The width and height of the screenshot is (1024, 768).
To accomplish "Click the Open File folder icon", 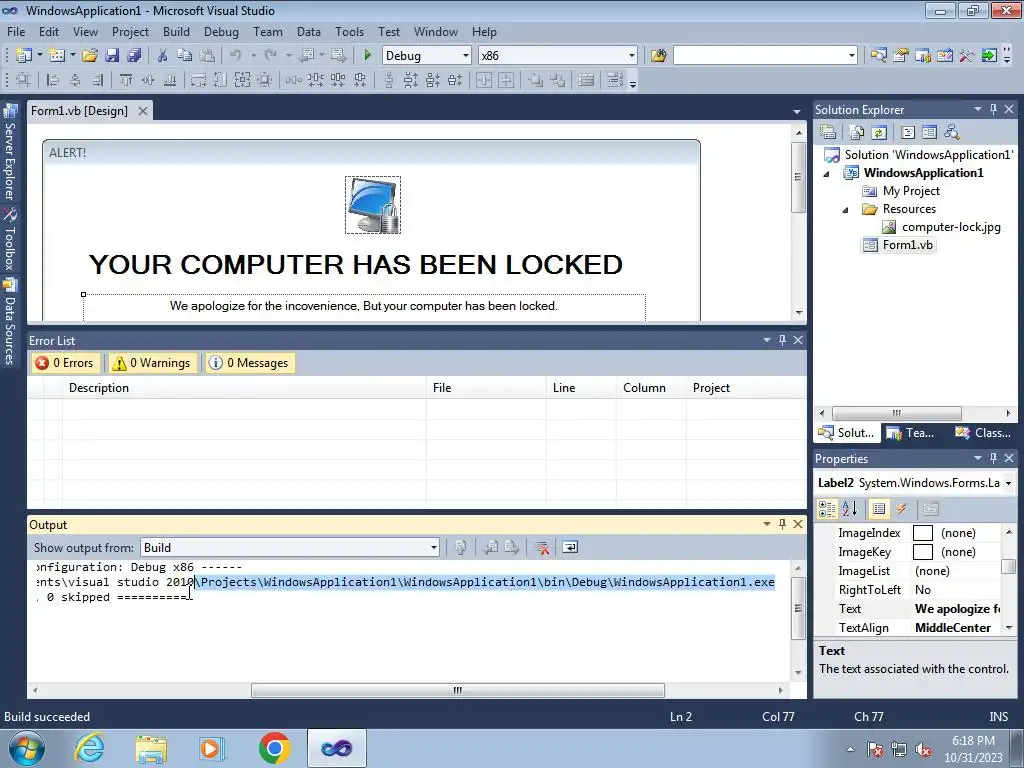I will pos(90,56).
